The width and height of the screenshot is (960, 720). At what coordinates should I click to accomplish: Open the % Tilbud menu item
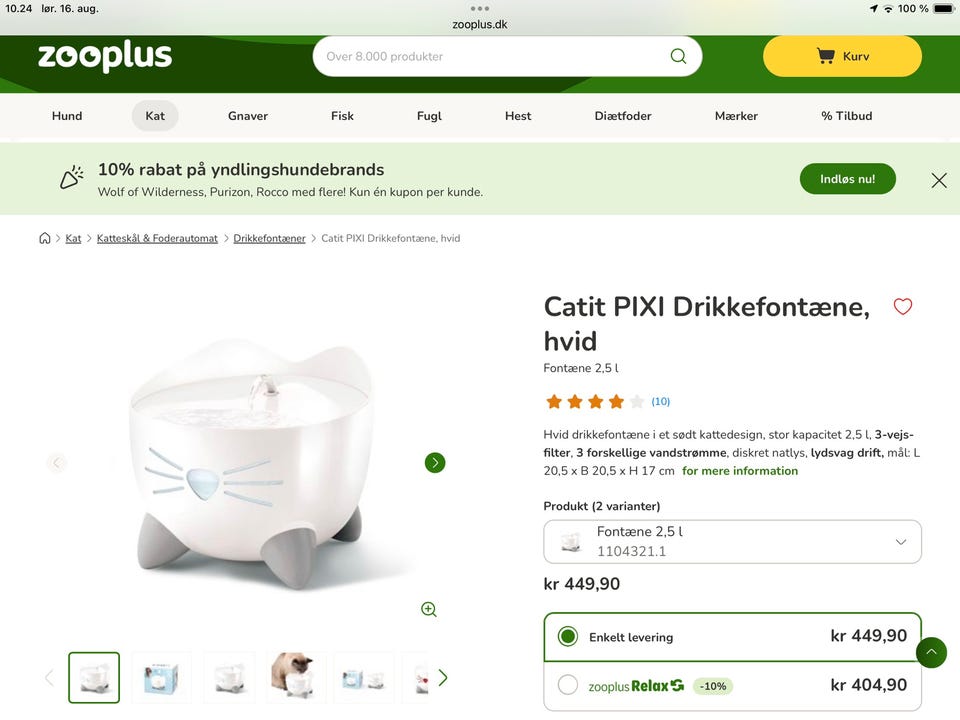846,116
